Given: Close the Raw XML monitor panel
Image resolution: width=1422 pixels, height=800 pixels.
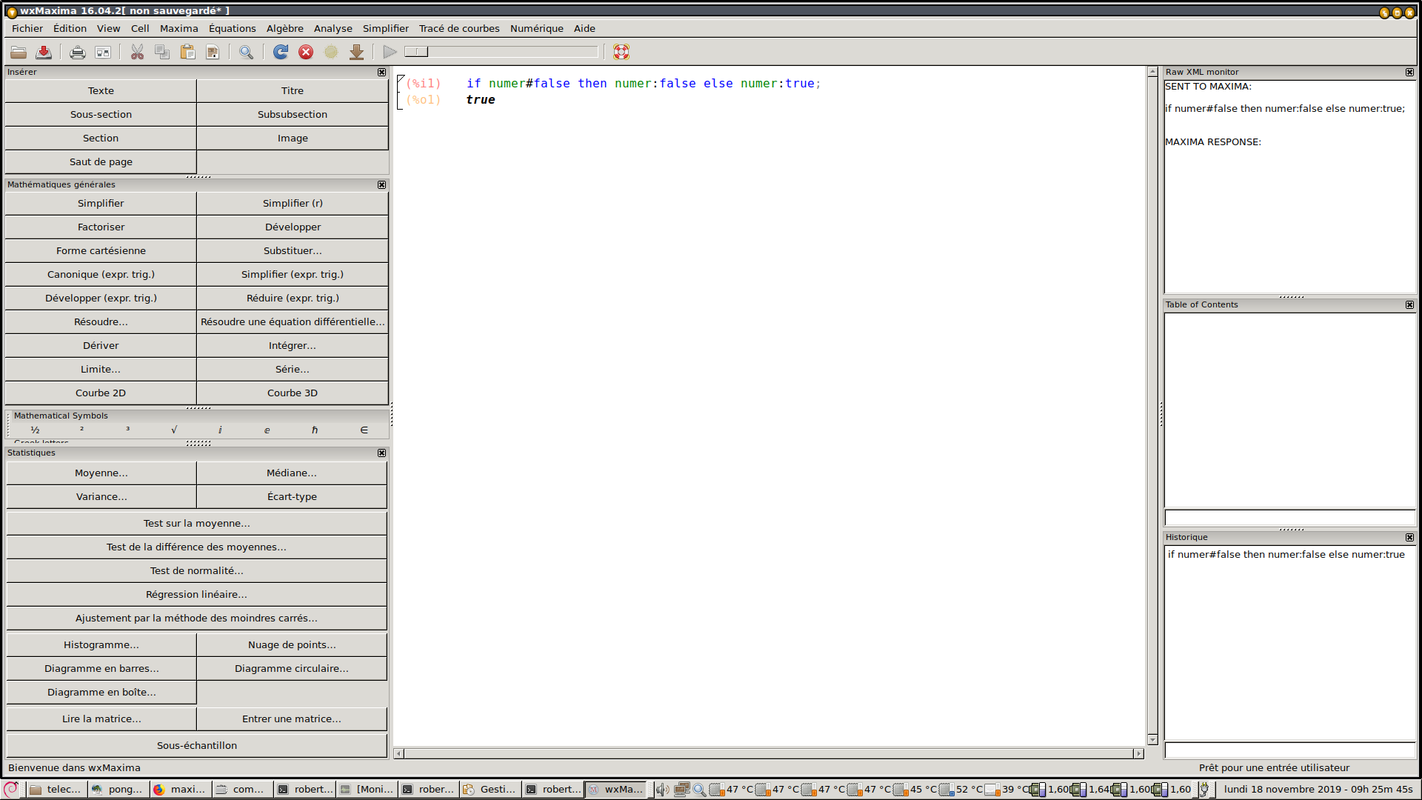Looking at the screenshot, I should click(1410, 72).
